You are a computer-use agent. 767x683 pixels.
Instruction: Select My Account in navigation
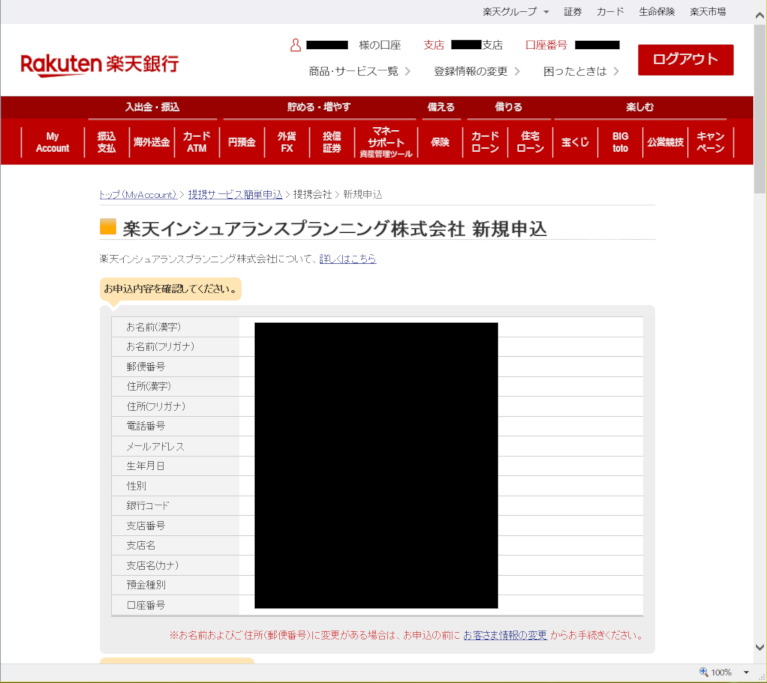click(52, 142)
